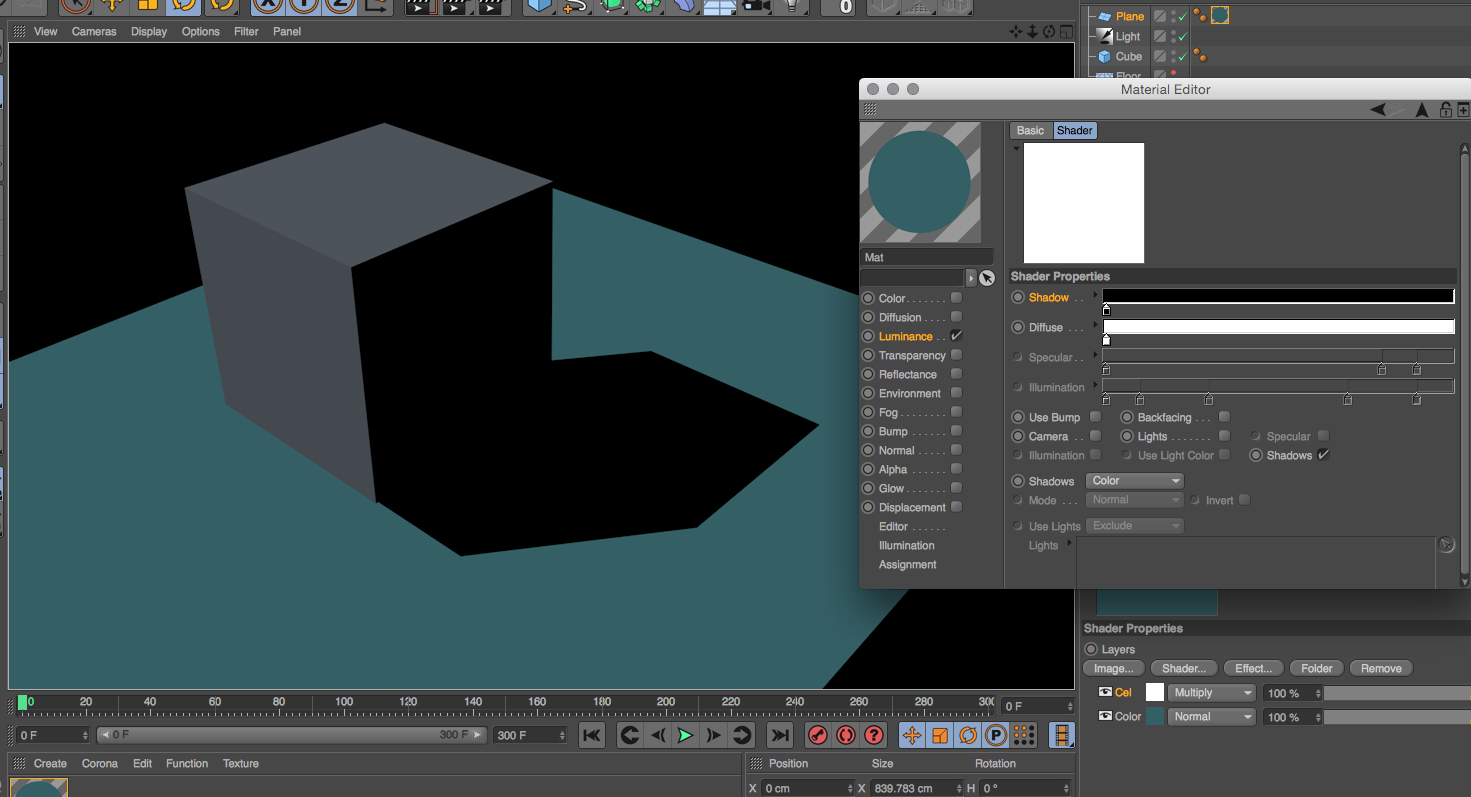The height and width of the screenshot is (797, 1471).
Task: Switch to the Basic tab in Material Editor
Action: 1030,130
